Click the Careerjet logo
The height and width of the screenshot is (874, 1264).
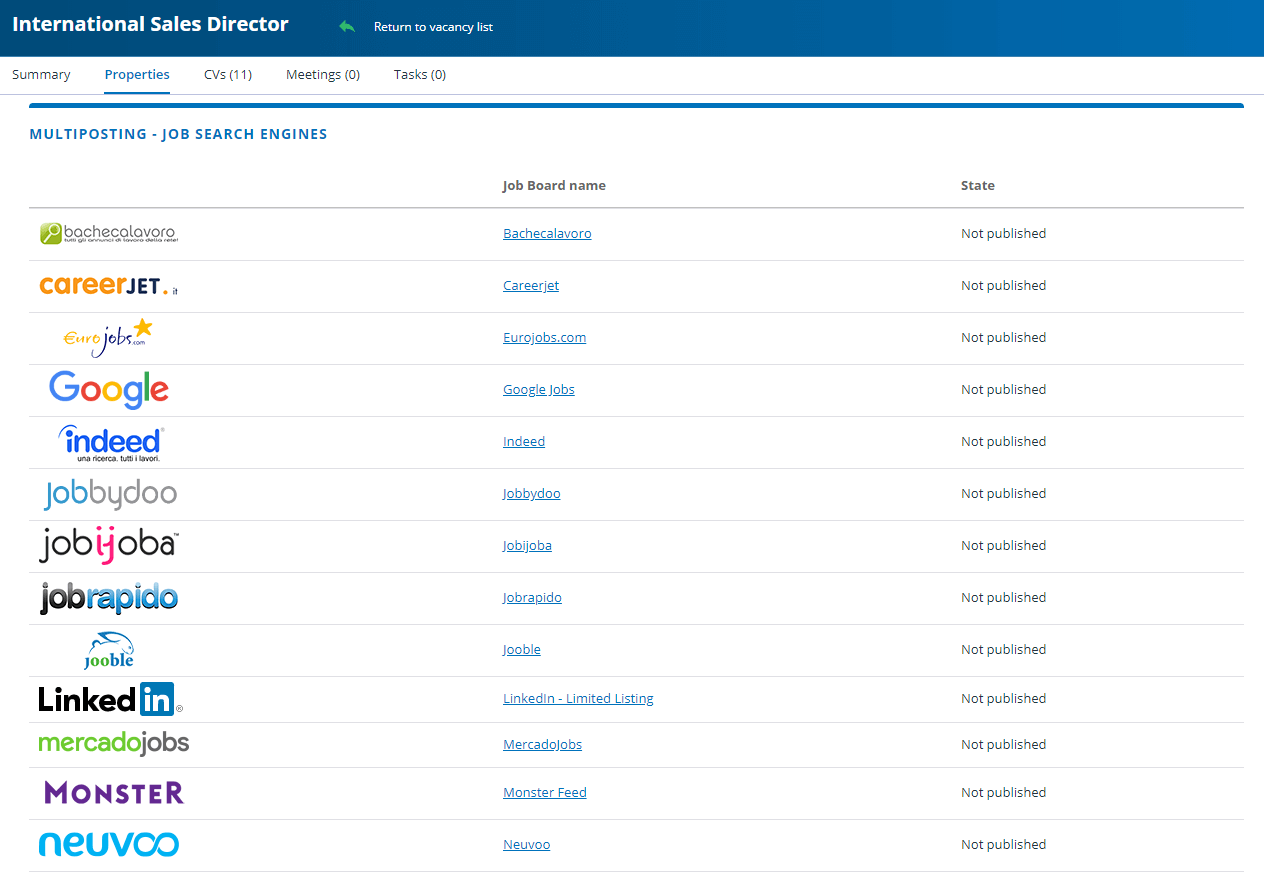point(108,284)
